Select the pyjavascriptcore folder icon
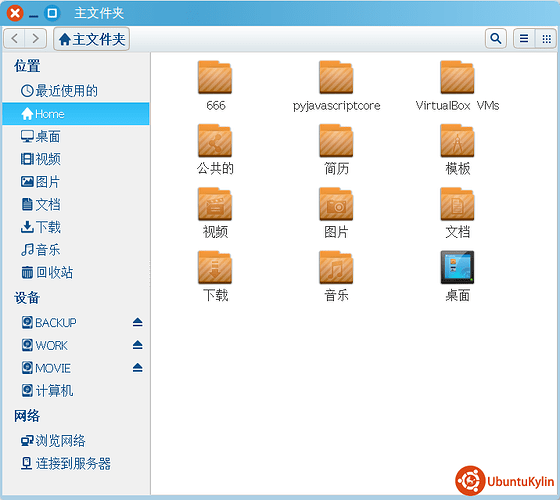This screenshot has width=560, height=500. 336,78
